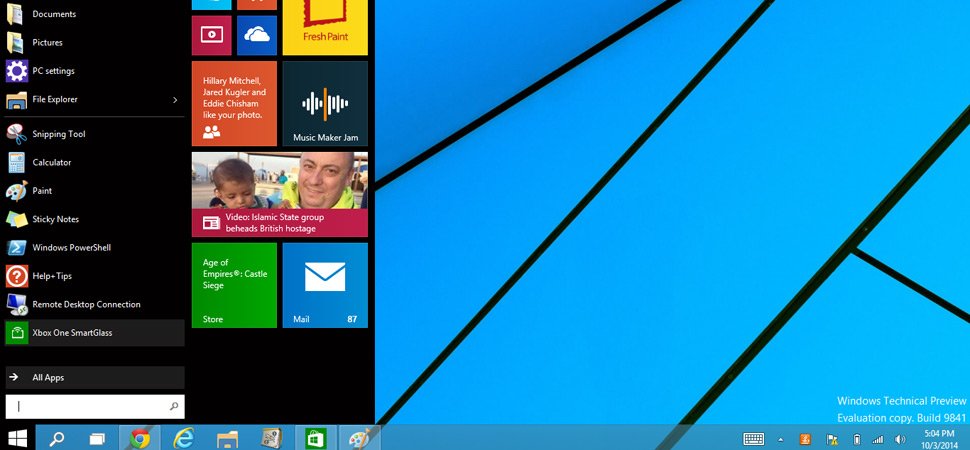Open Pictures folder in Start menu

(x=95, y=42)
